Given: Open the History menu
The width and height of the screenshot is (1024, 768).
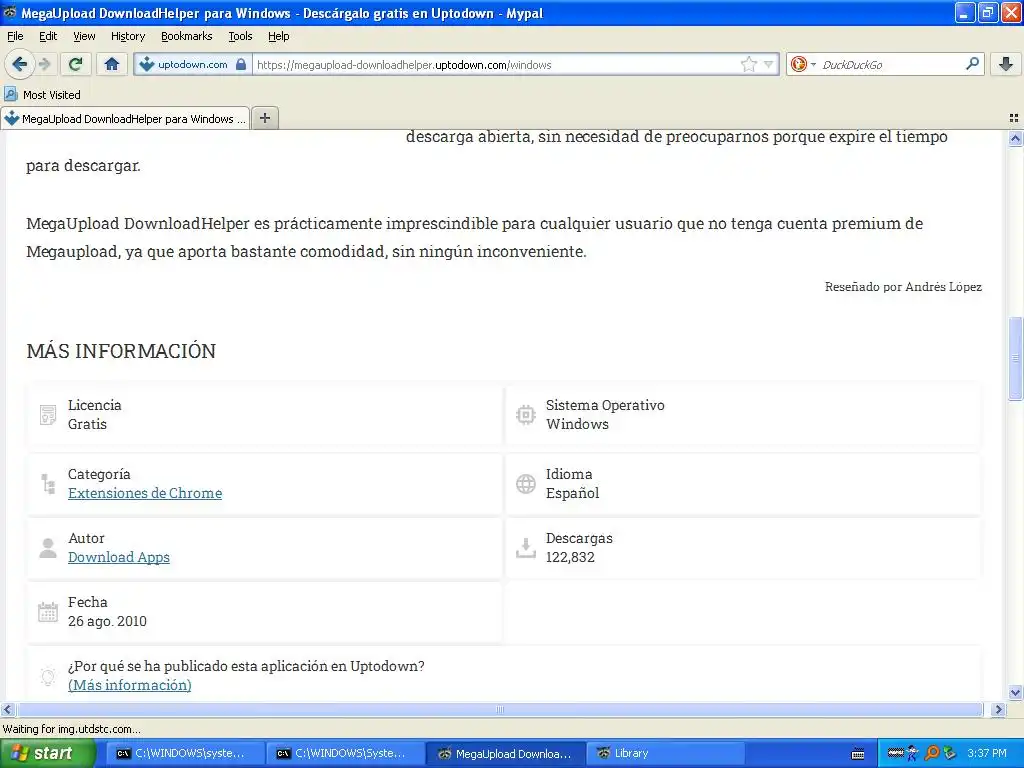Looking at the screenshot, I should click(128, 36).
